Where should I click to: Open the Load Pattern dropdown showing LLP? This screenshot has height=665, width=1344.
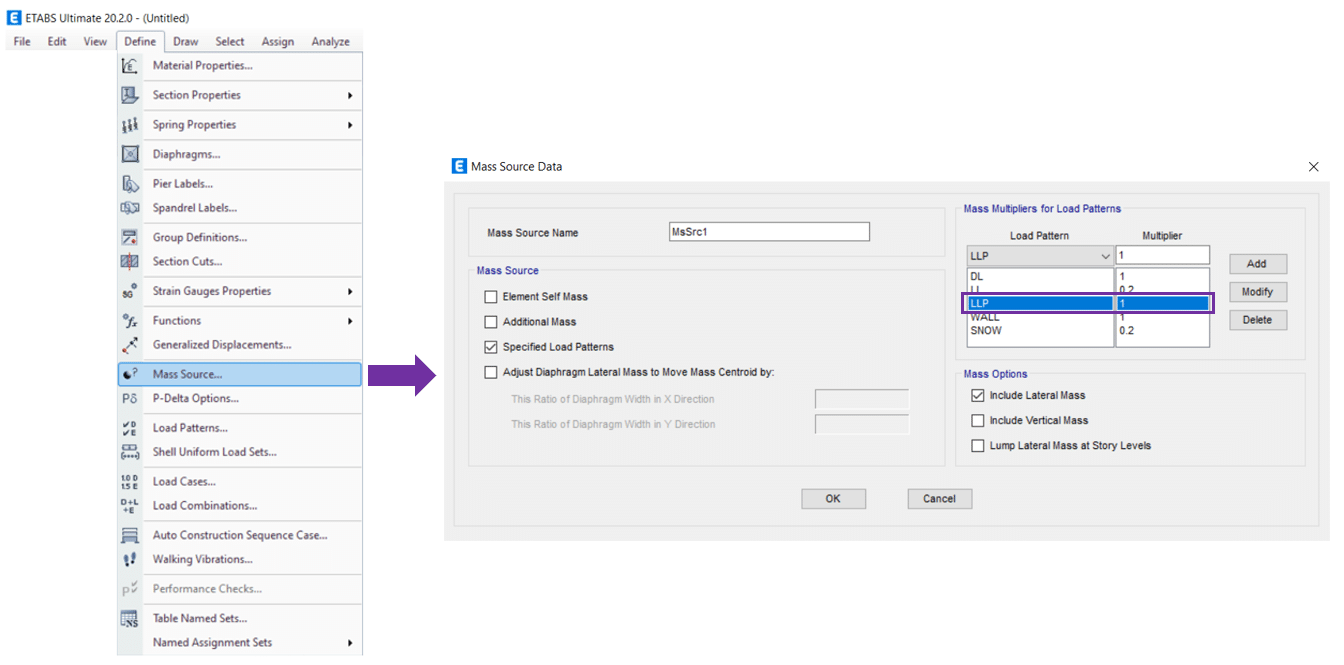(1040, 256)
